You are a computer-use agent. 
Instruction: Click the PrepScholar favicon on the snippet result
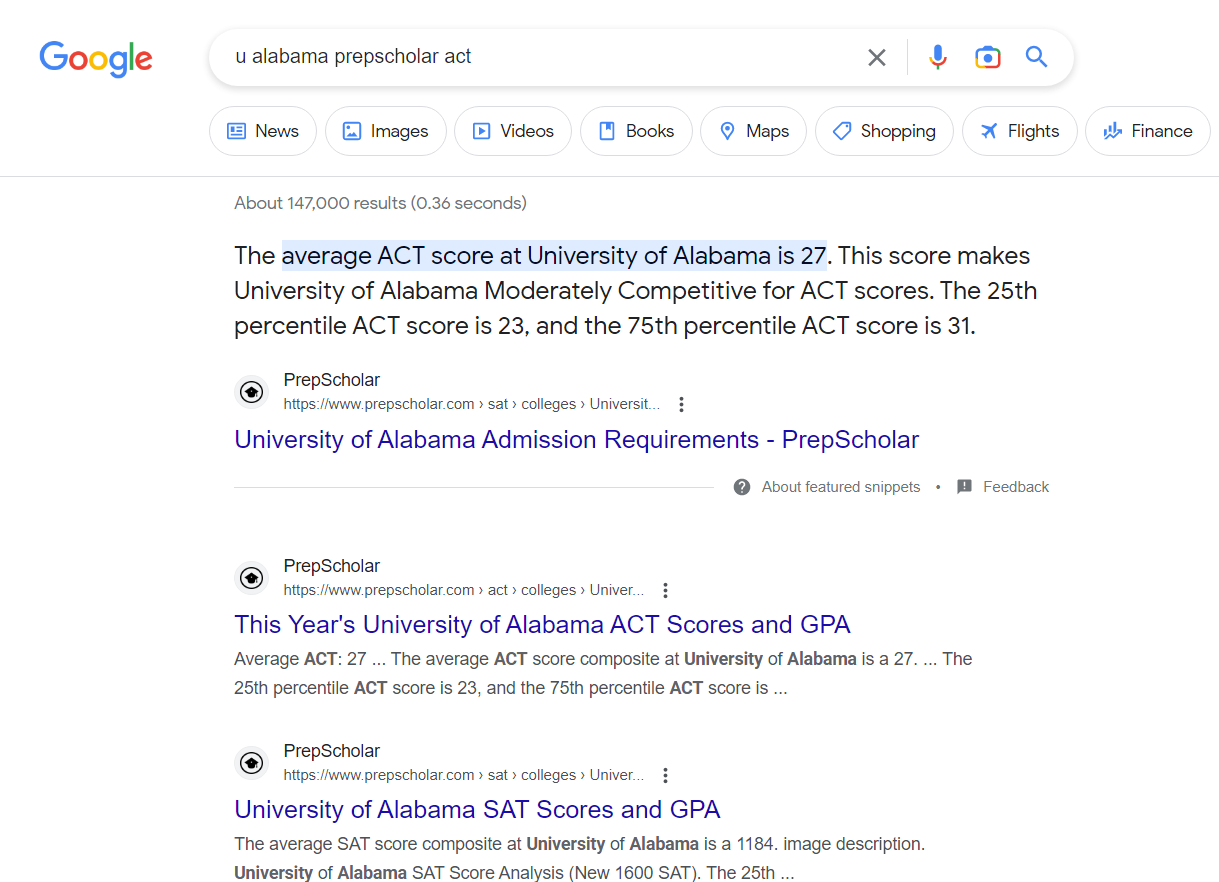coord(251,391)
